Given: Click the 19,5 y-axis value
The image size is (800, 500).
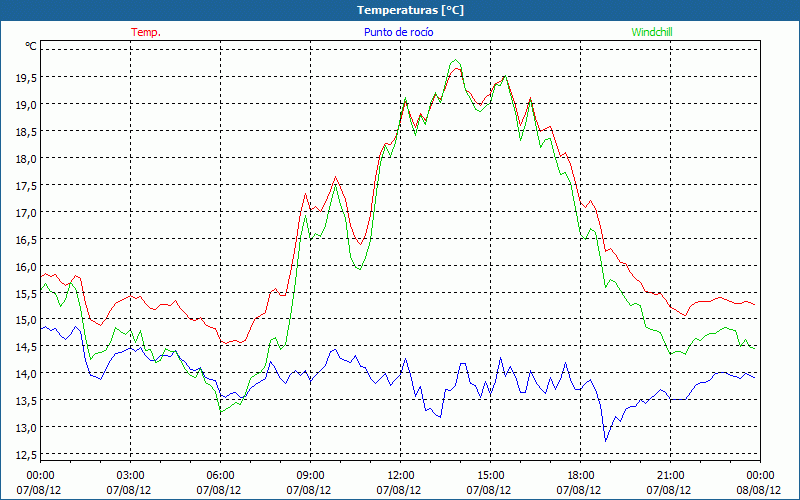Looking at the screenshot, I should click(26, 78).
